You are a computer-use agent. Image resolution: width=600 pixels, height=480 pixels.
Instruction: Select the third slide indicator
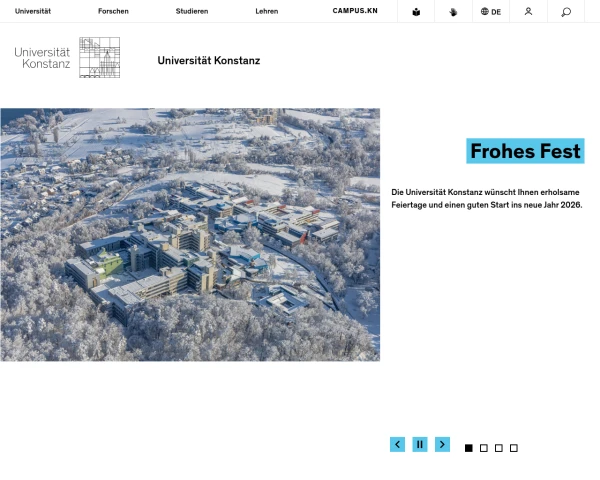[499, 448]
